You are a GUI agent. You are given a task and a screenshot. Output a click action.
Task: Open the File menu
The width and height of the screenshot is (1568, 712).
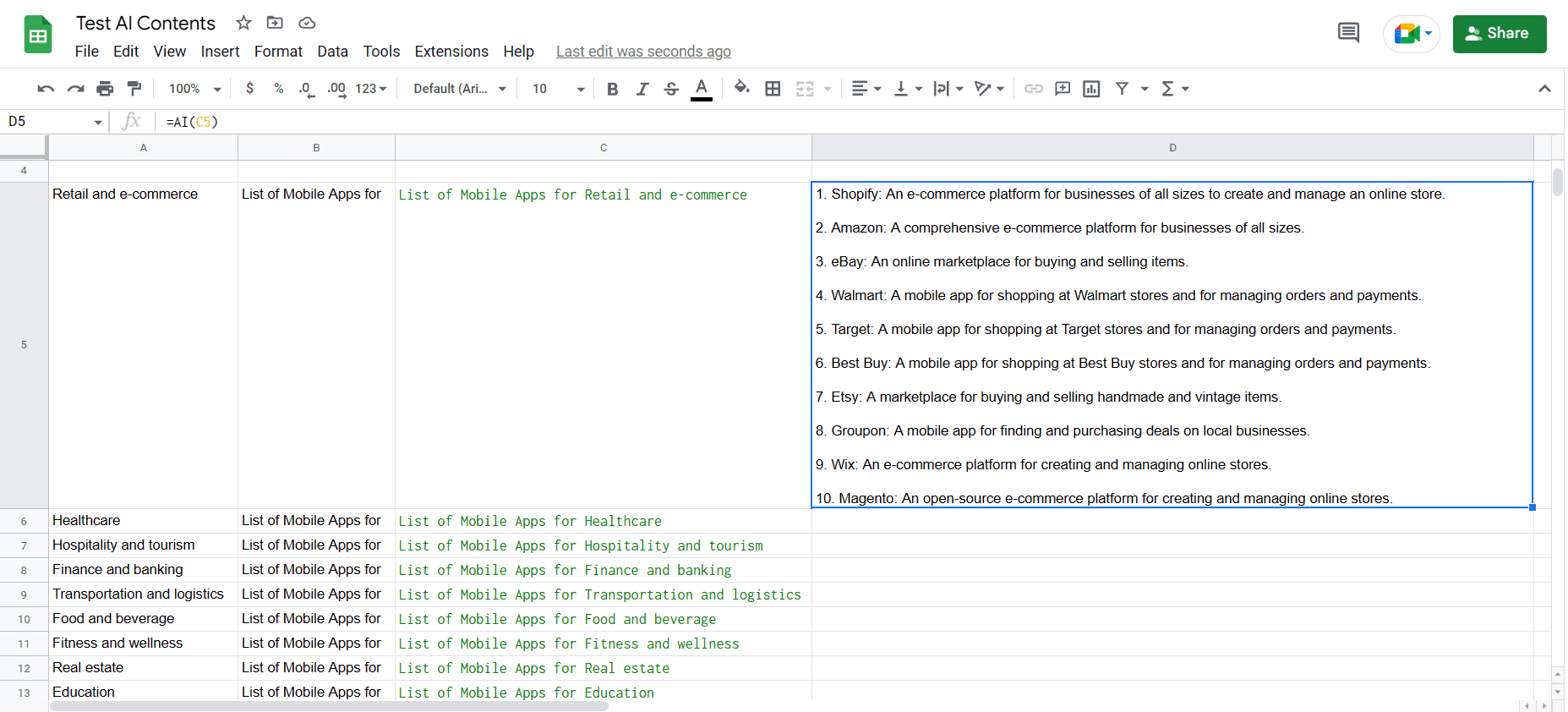[x=87, y=52]
